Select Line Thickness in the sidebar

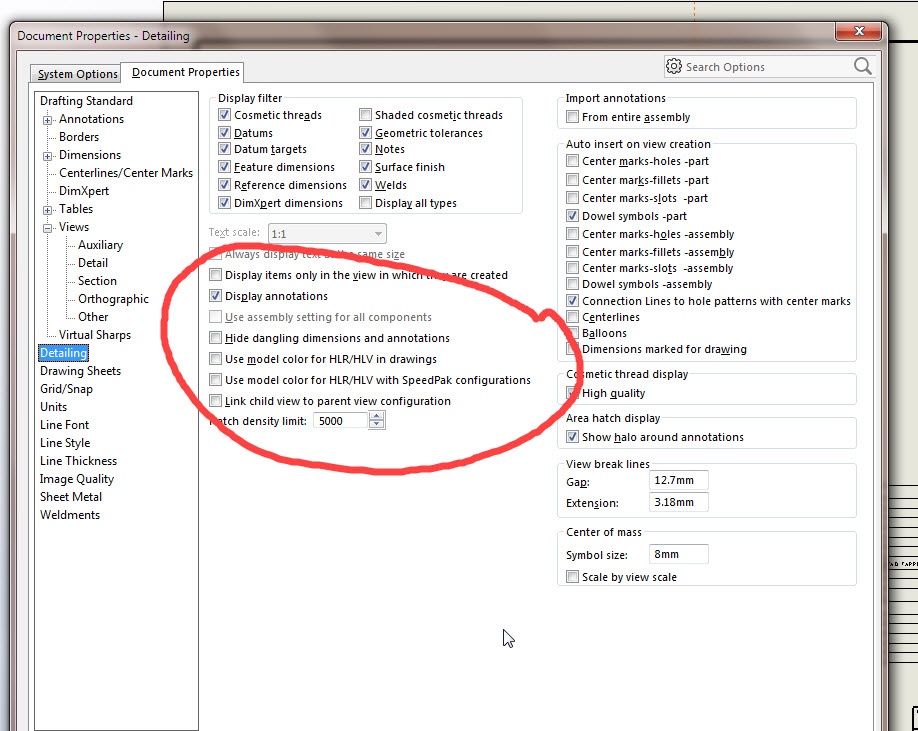[x=78, y=461]
